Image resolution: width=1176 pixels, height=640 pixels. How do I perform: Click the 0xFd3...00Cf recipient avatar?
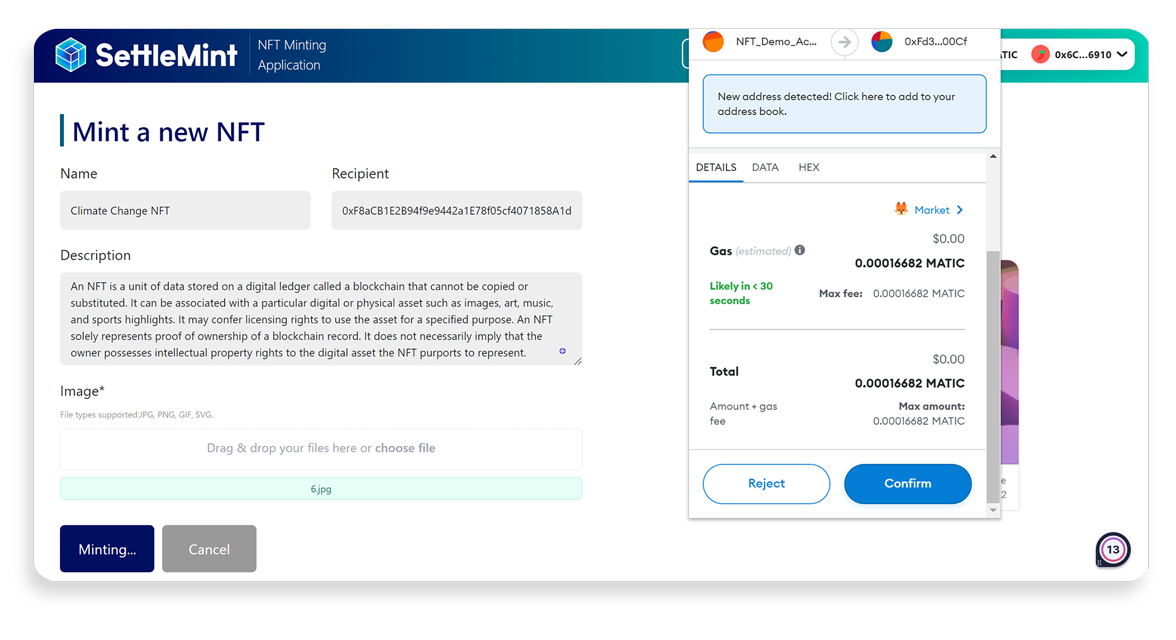(881, 42)
